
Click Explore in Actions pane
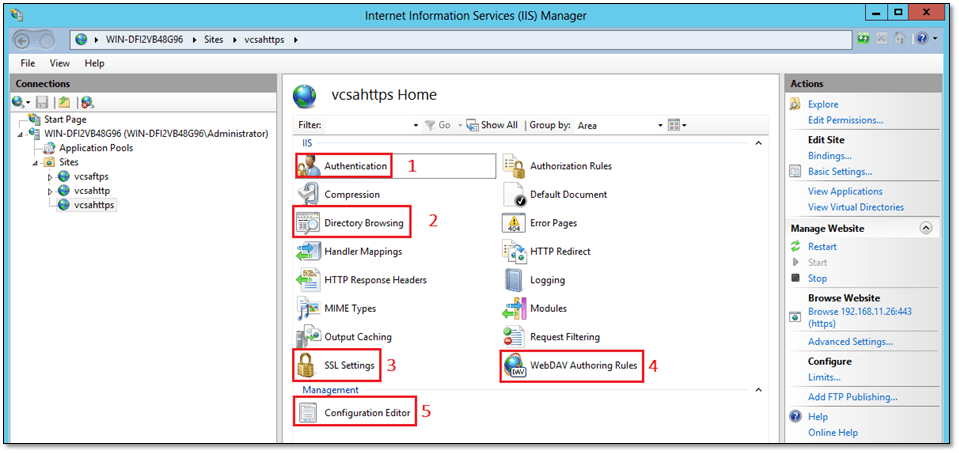point(823,105)
